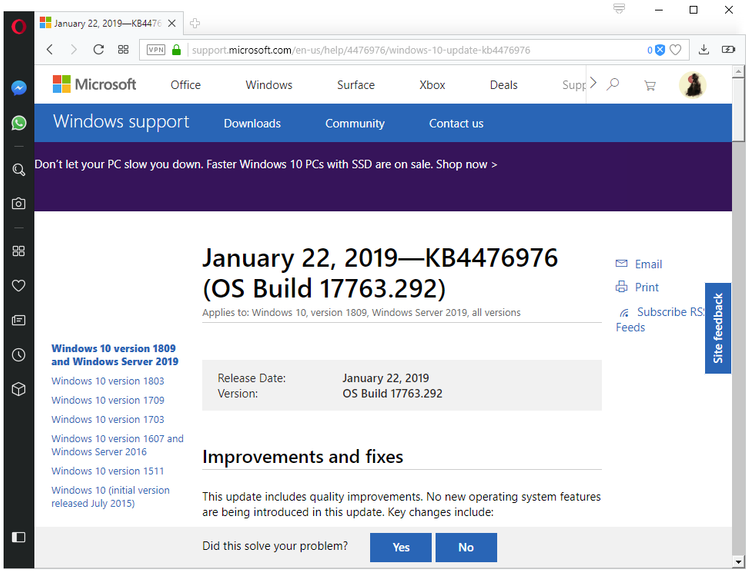Open the Contact us link
This screenshot has width=750, height=574.
coord(456,123)
